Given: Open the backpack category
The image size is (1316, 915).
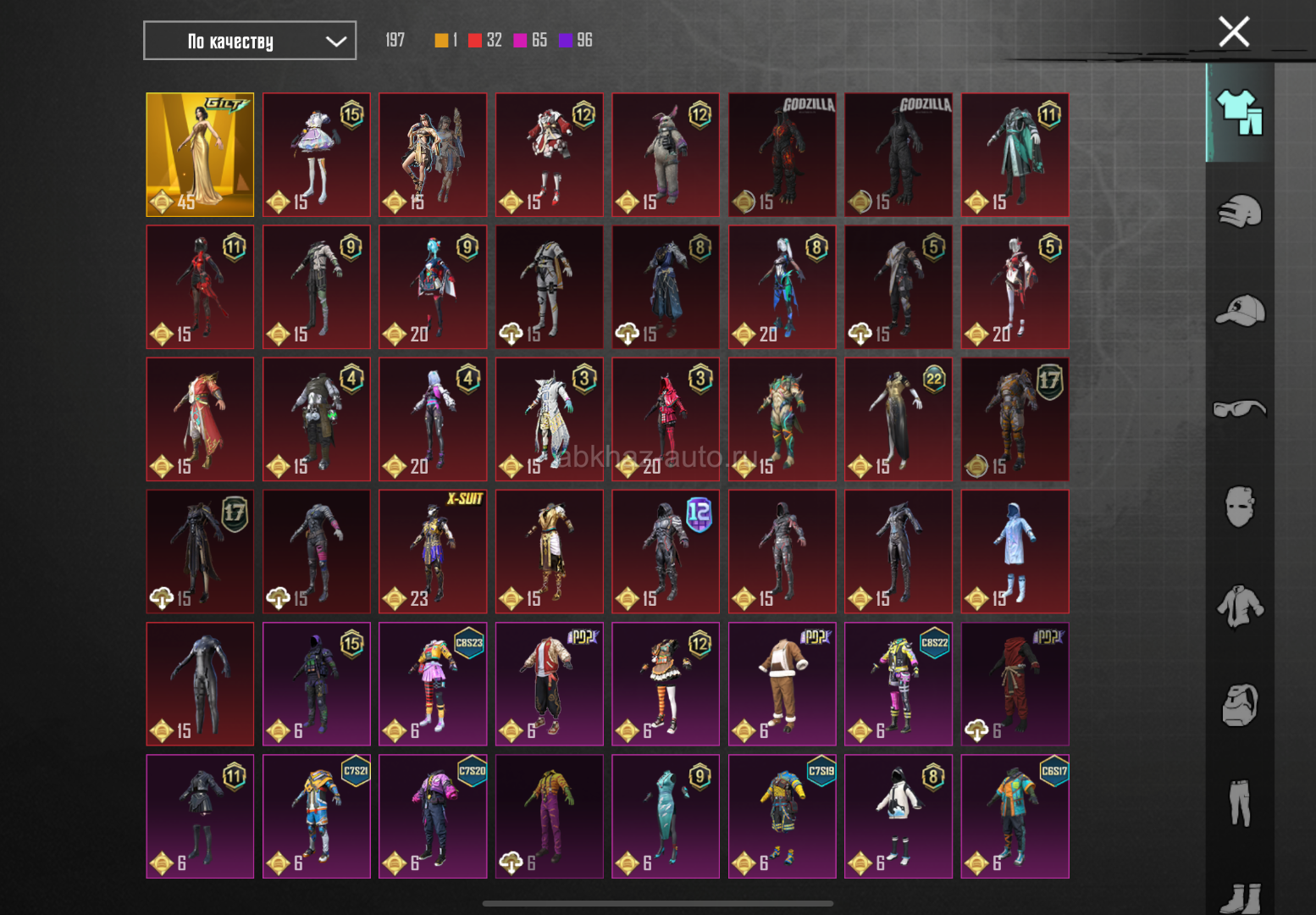Looking at the screenshot, I should [x=1239, y=705].
